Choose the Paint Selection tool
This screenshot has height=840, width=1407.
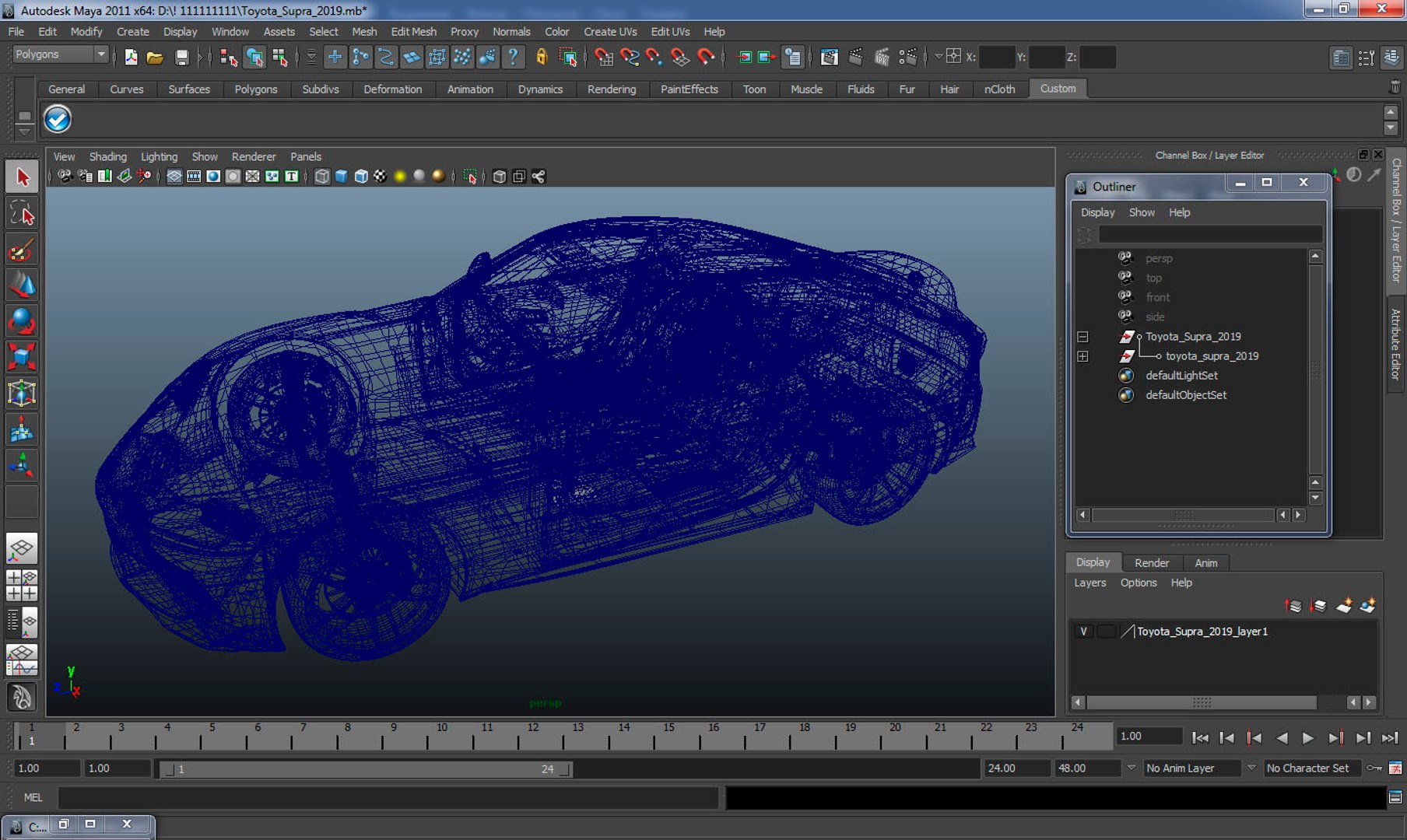(22, 250)
